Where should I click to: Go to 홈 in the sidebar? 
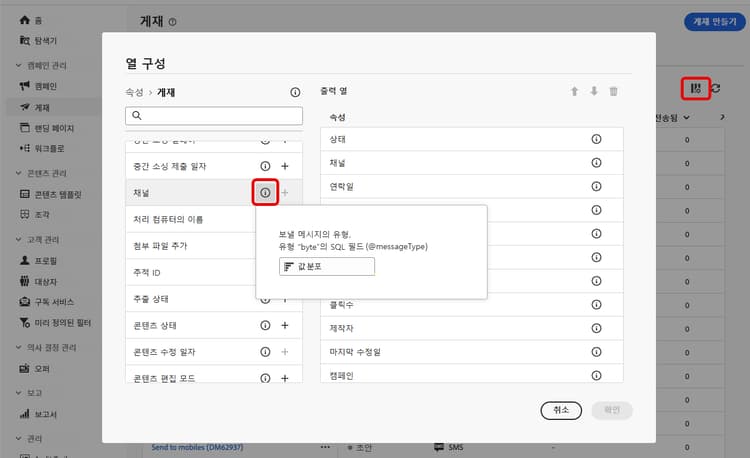click(x=31, y=20)
